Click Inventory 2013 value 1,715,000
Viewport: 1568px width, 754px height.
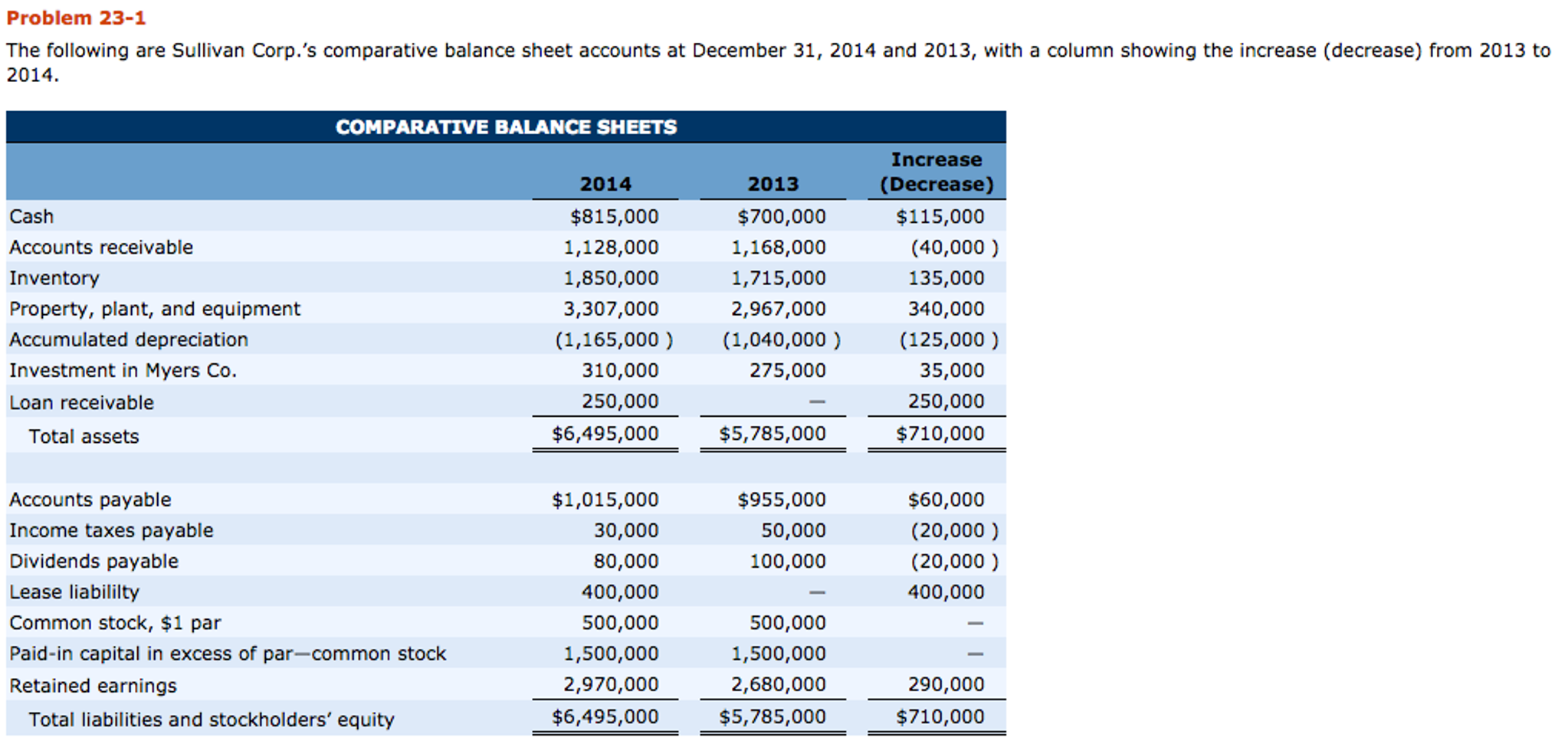tap(779, 278)
